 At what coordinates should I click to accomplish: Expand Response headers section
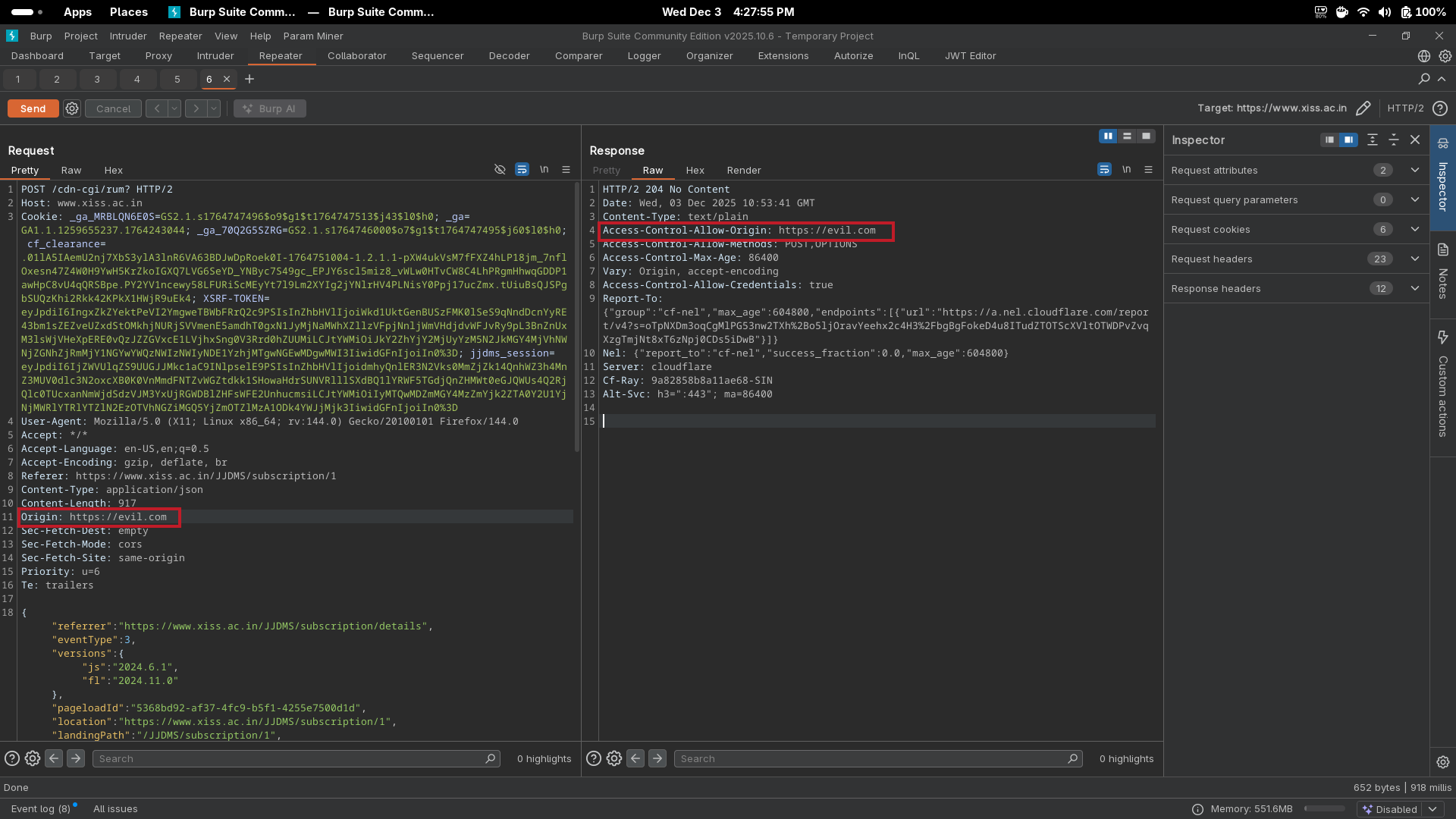coord(1414,288)
